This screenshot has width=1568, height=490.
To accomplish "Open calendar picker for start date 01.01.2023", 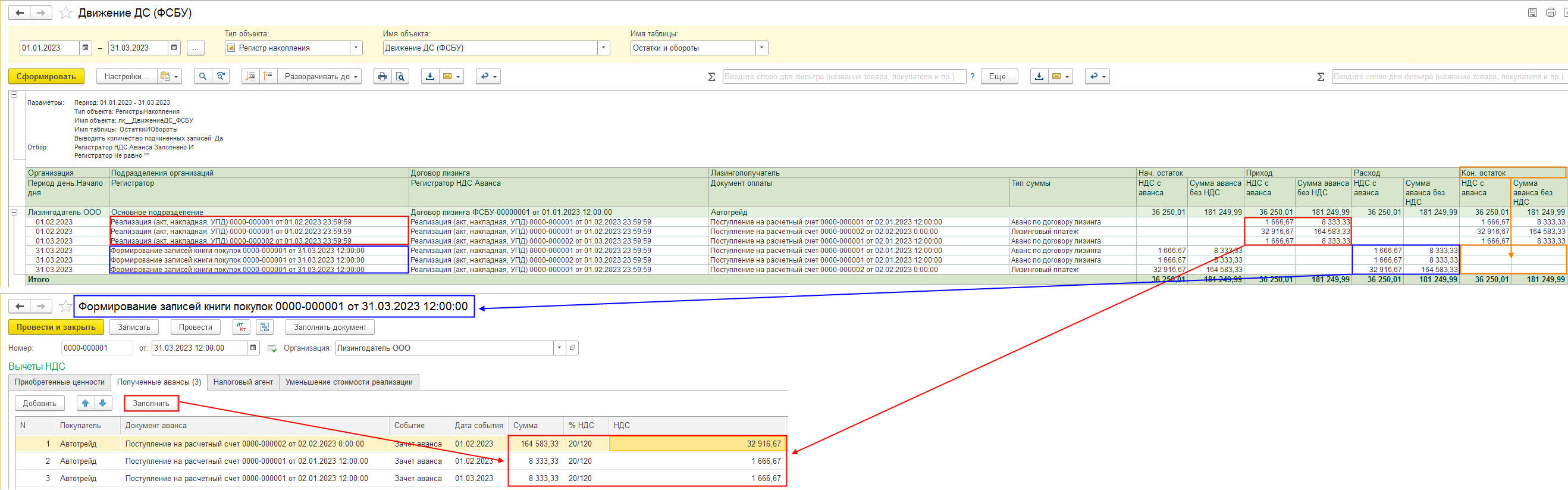I will pos(86,48).
